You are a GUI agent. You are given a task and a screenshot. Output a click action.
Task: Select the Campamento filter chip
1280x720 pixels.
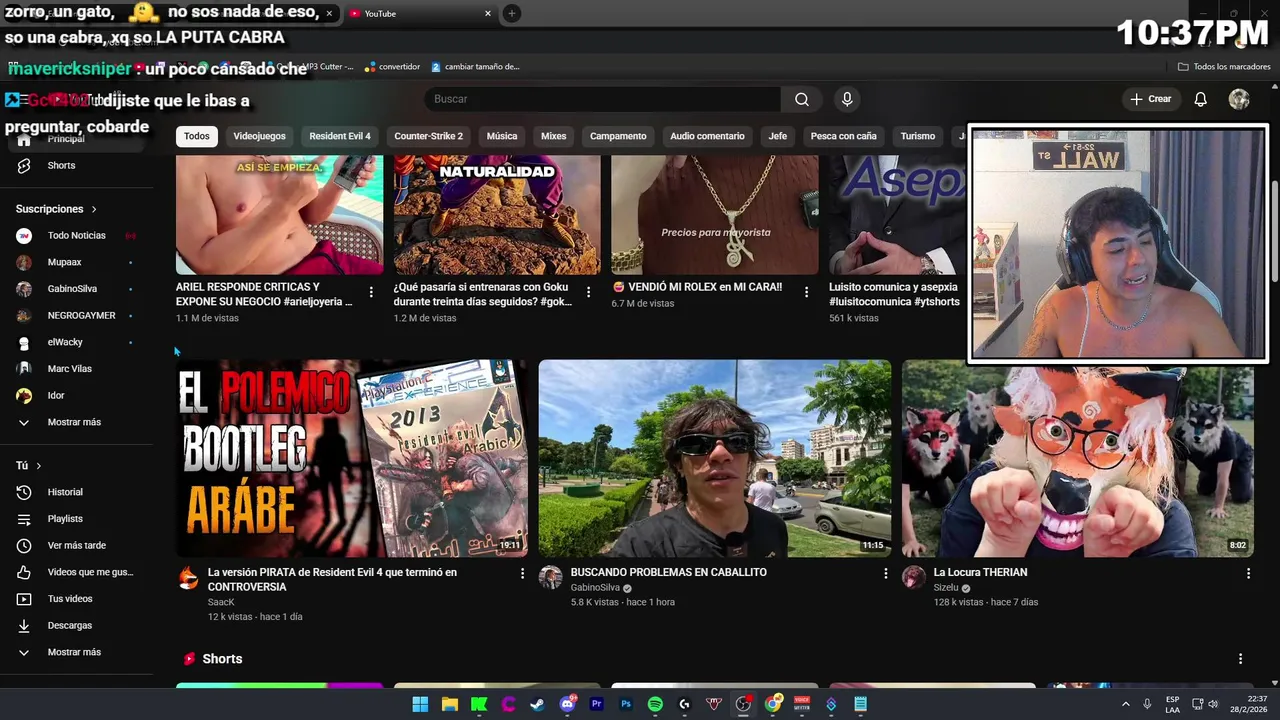point(618,136)
